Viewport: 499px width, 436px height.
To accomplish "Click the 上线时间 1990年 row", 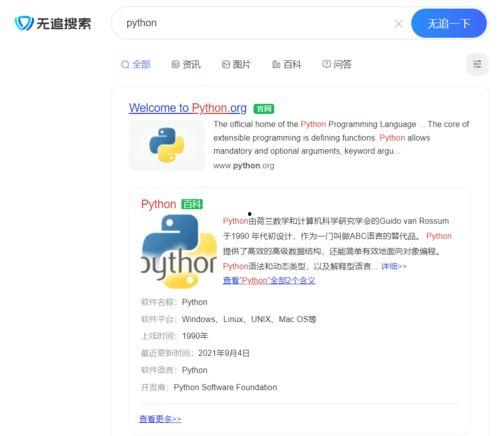I will pyautogui.click(x=175, y=336).
